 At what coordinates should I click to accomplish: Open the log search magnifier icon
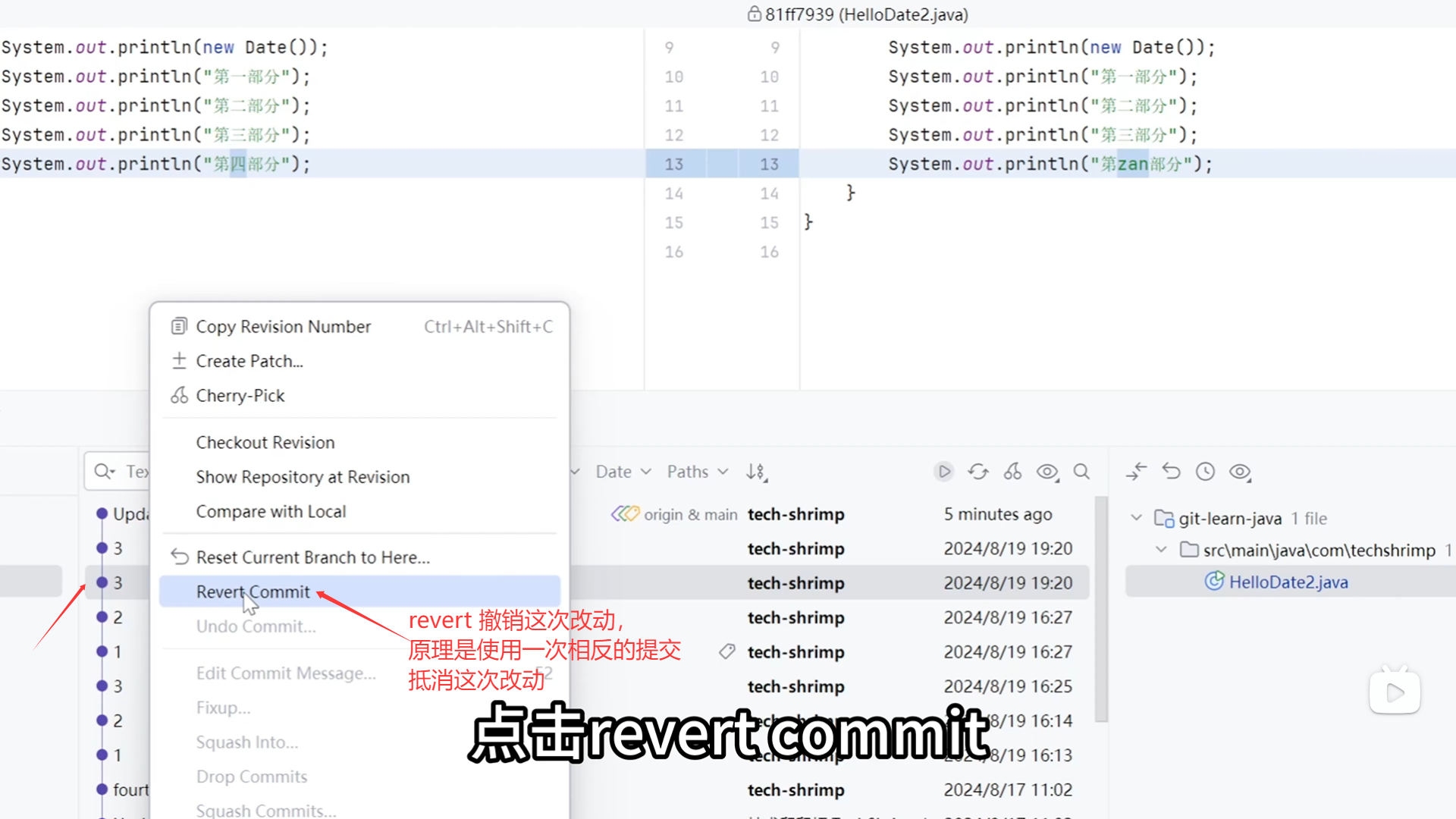tap(1081, 472)
